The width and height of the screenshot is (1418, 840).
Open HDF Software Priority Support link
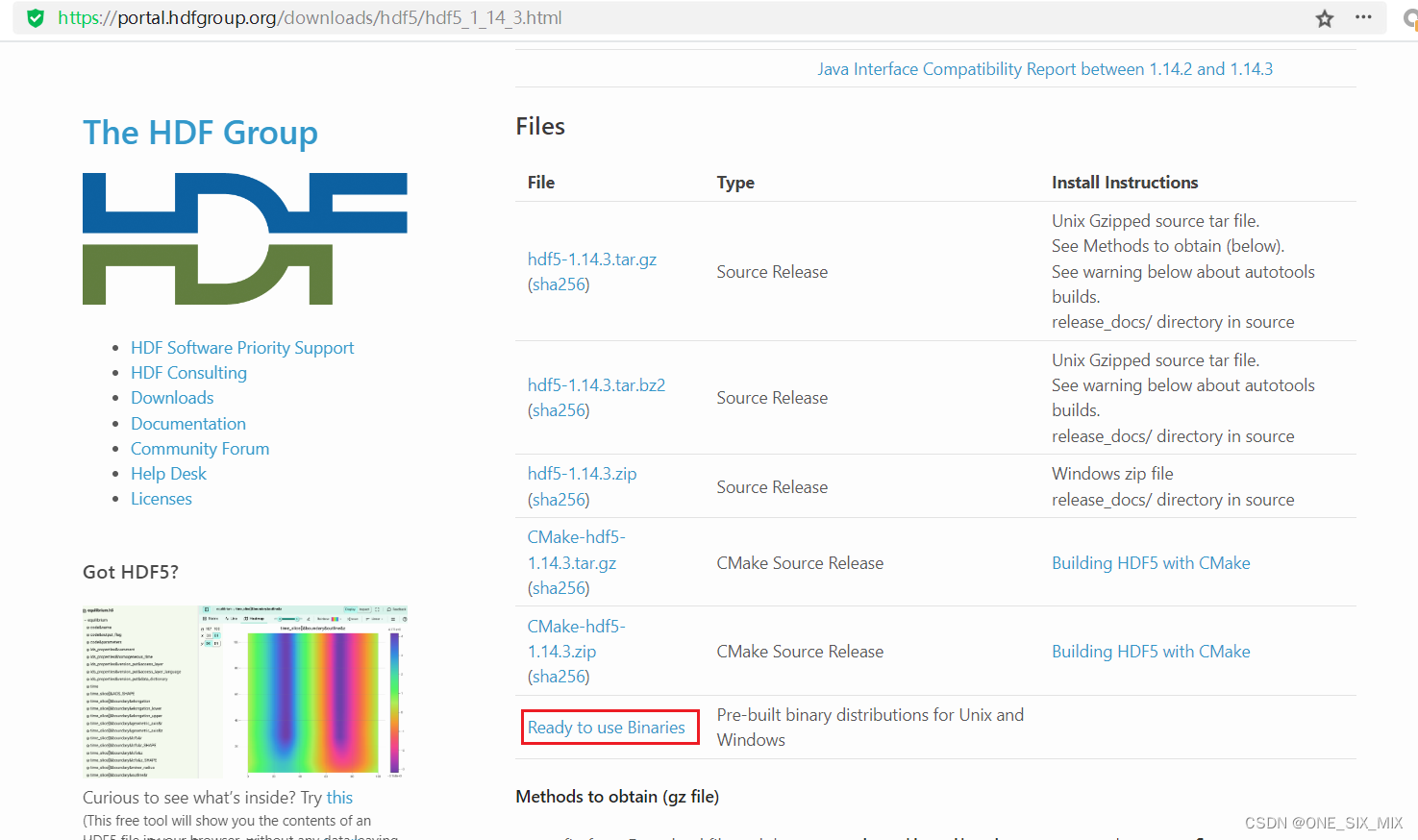pyautogui.click(x=242, y=348)
